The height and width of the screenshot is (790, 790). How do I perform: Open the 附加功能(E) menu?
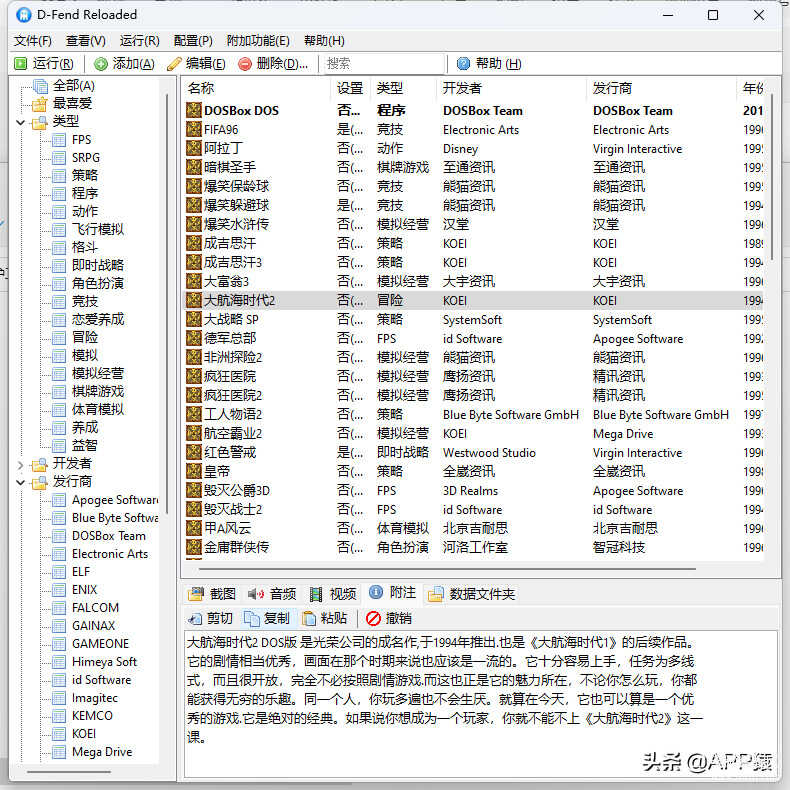[x=258, y=41]
